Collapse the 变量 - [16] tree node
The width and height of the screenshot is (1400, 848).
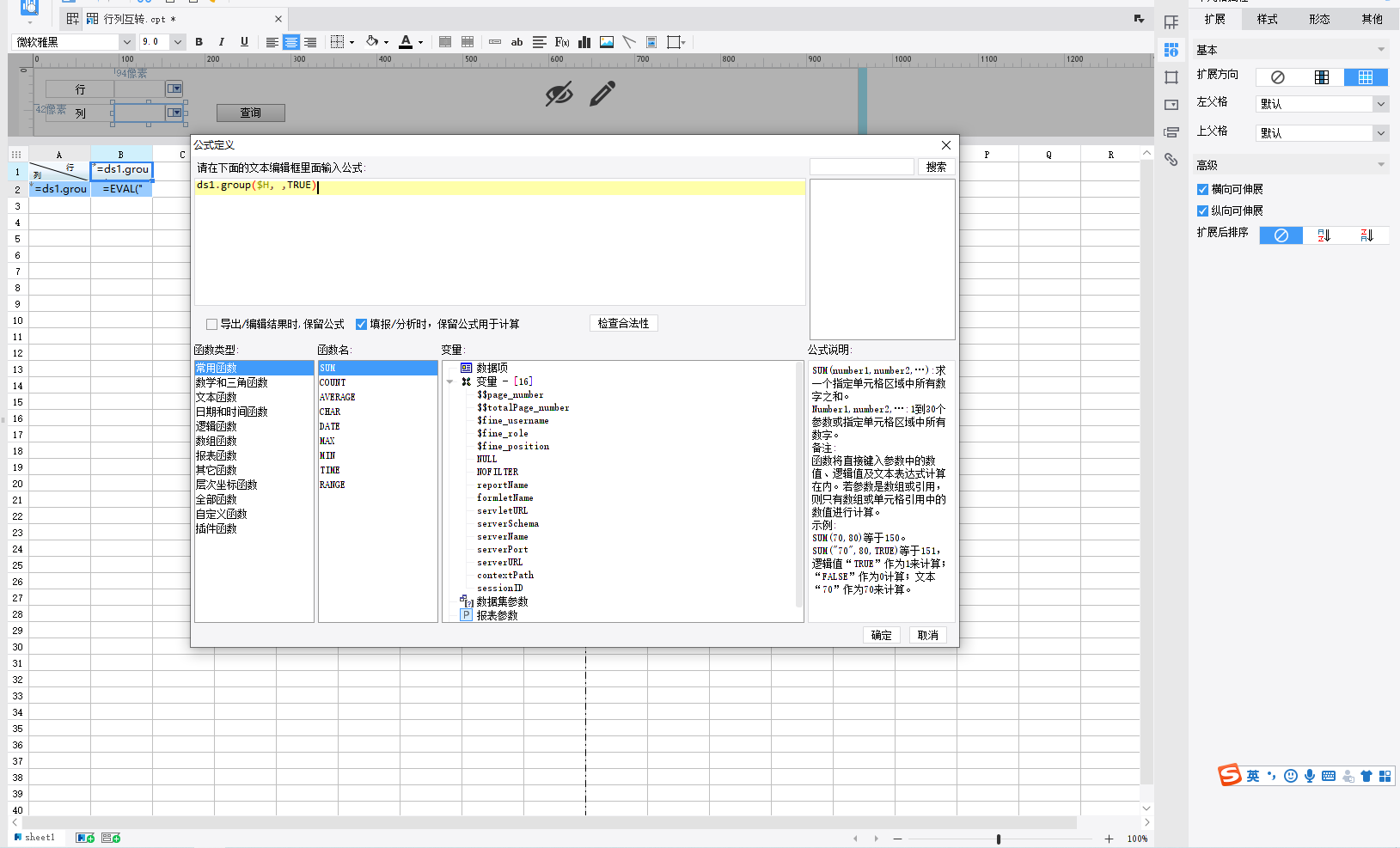449,381
